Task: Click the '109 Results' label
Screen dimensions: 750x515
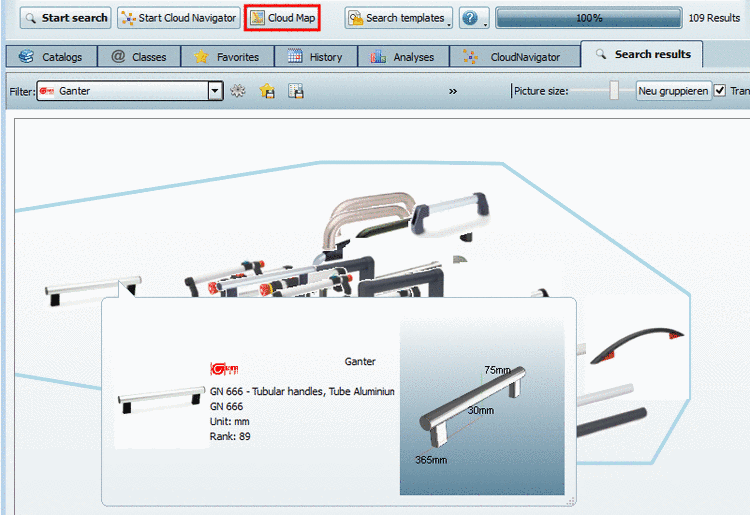Action: click(714, 18)
